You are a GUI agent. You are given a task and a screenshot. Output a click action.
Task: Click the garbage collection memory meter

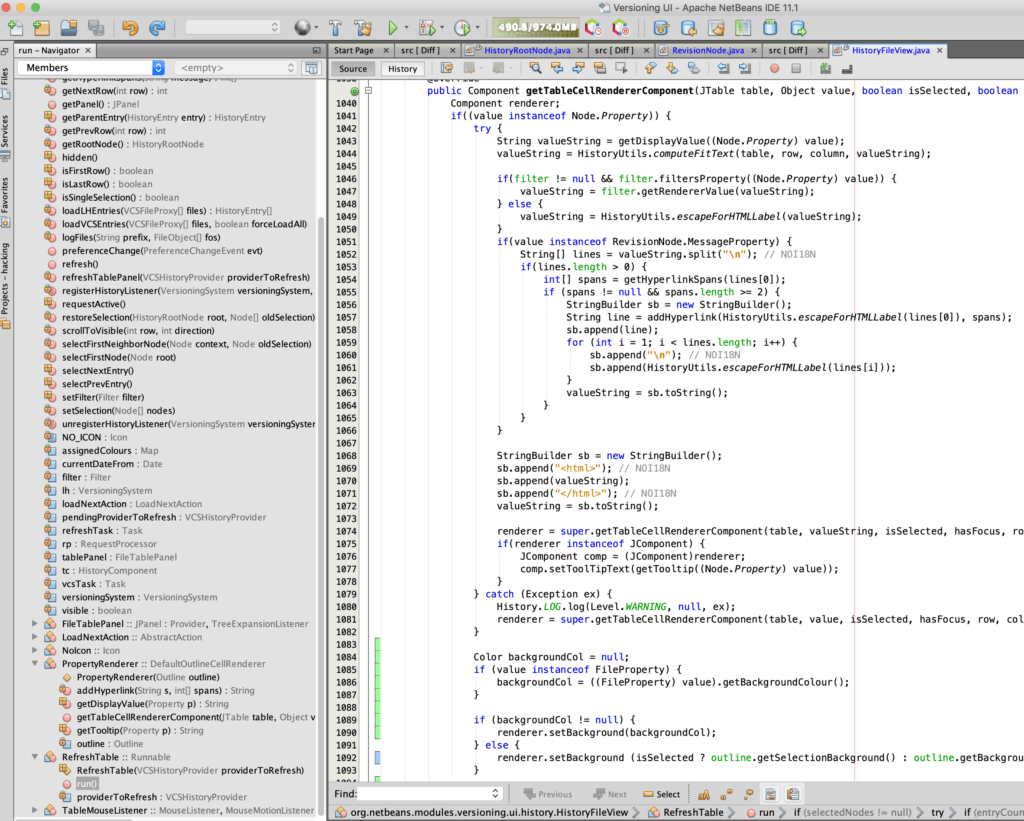[x=537, y=28]
